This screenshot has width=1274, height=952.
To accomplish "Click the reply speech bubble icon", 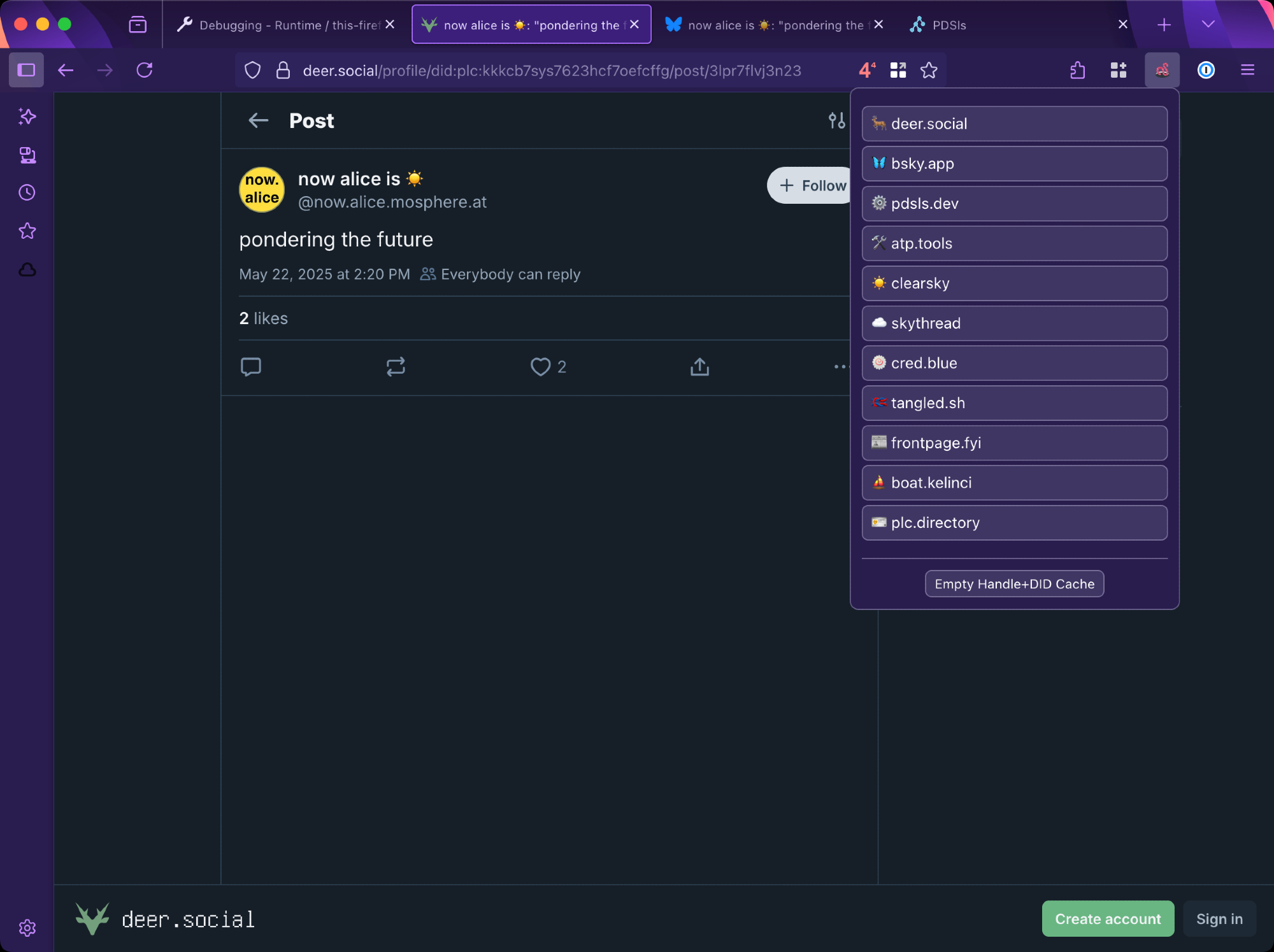I will (251, 367).
